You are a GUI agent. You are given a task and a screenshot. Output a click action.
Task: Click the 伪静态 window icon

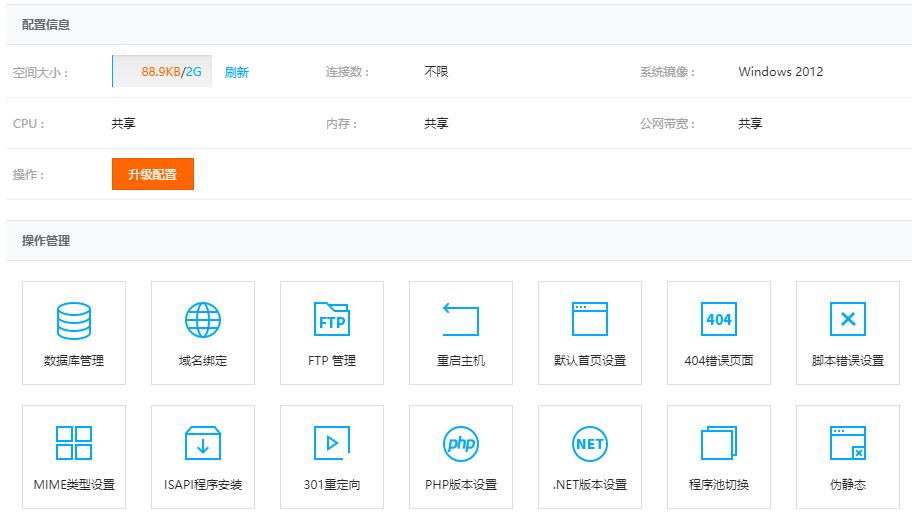point(848,443)
